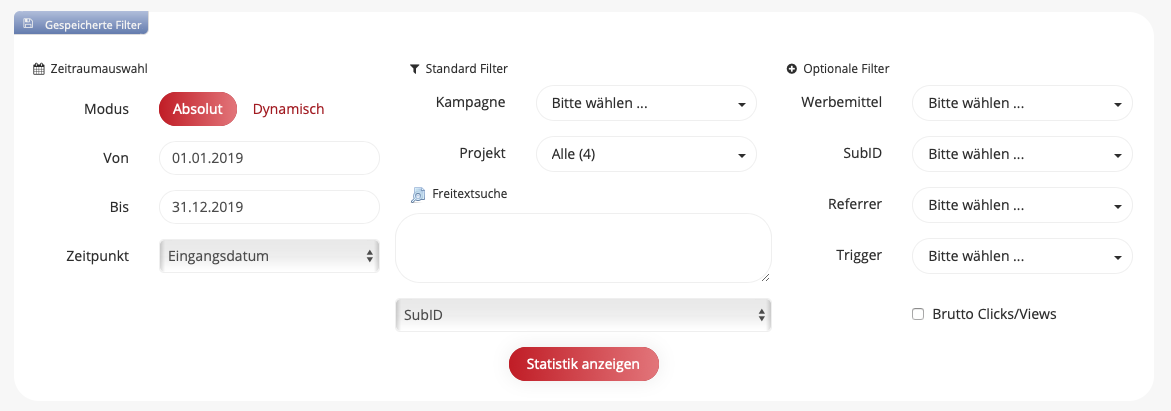1171x411 pixels.
Task: Select the Absolut mode
Action: point(197,109)
